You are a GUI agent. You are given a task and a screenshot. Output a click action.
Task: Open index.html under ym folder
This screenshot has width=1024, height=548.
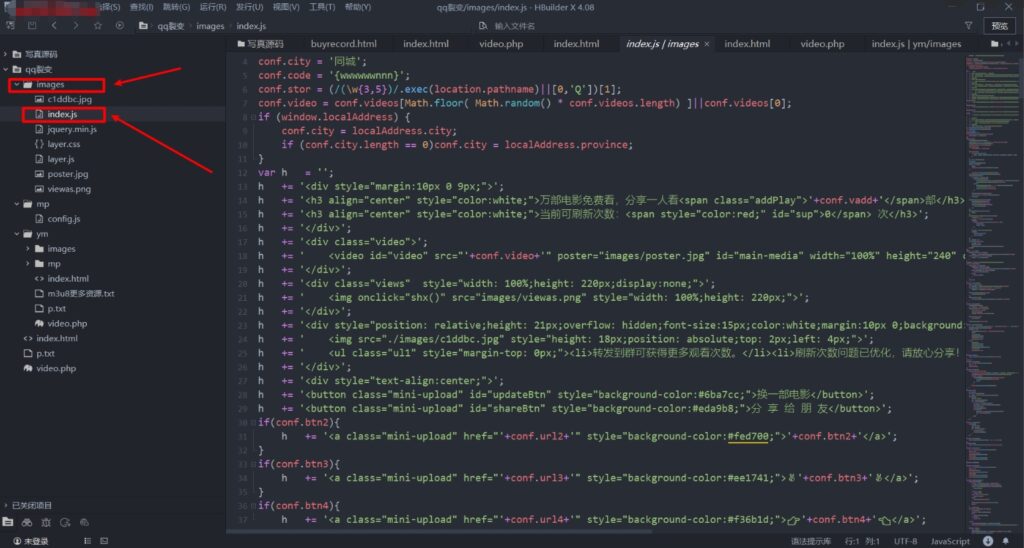(68, 279)
